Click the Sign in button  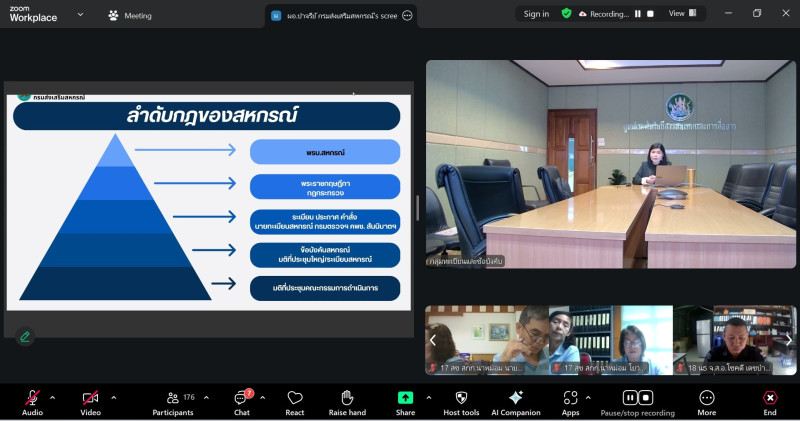point(536,14)
